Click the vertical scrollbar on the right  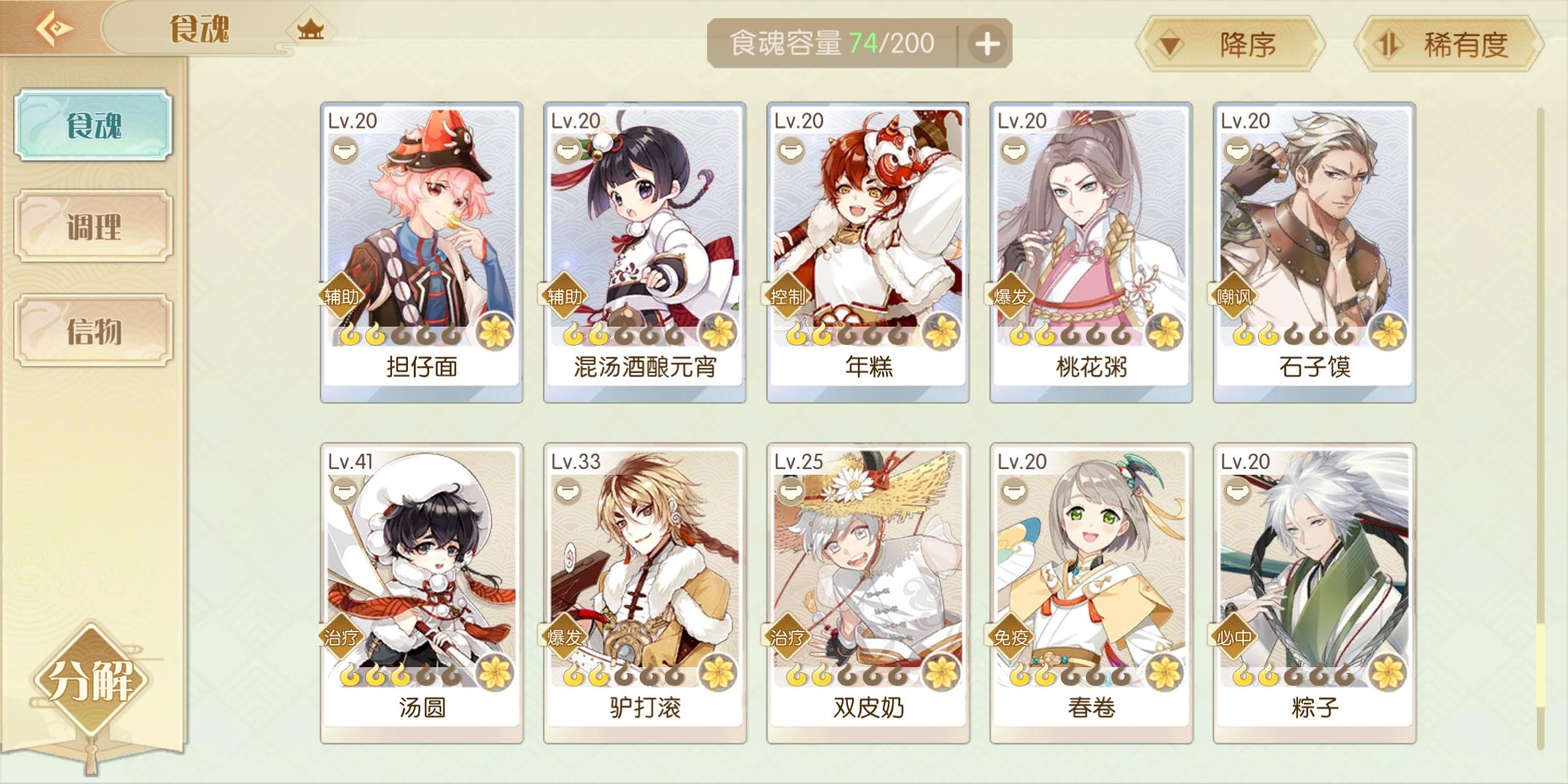(1540, 428)
